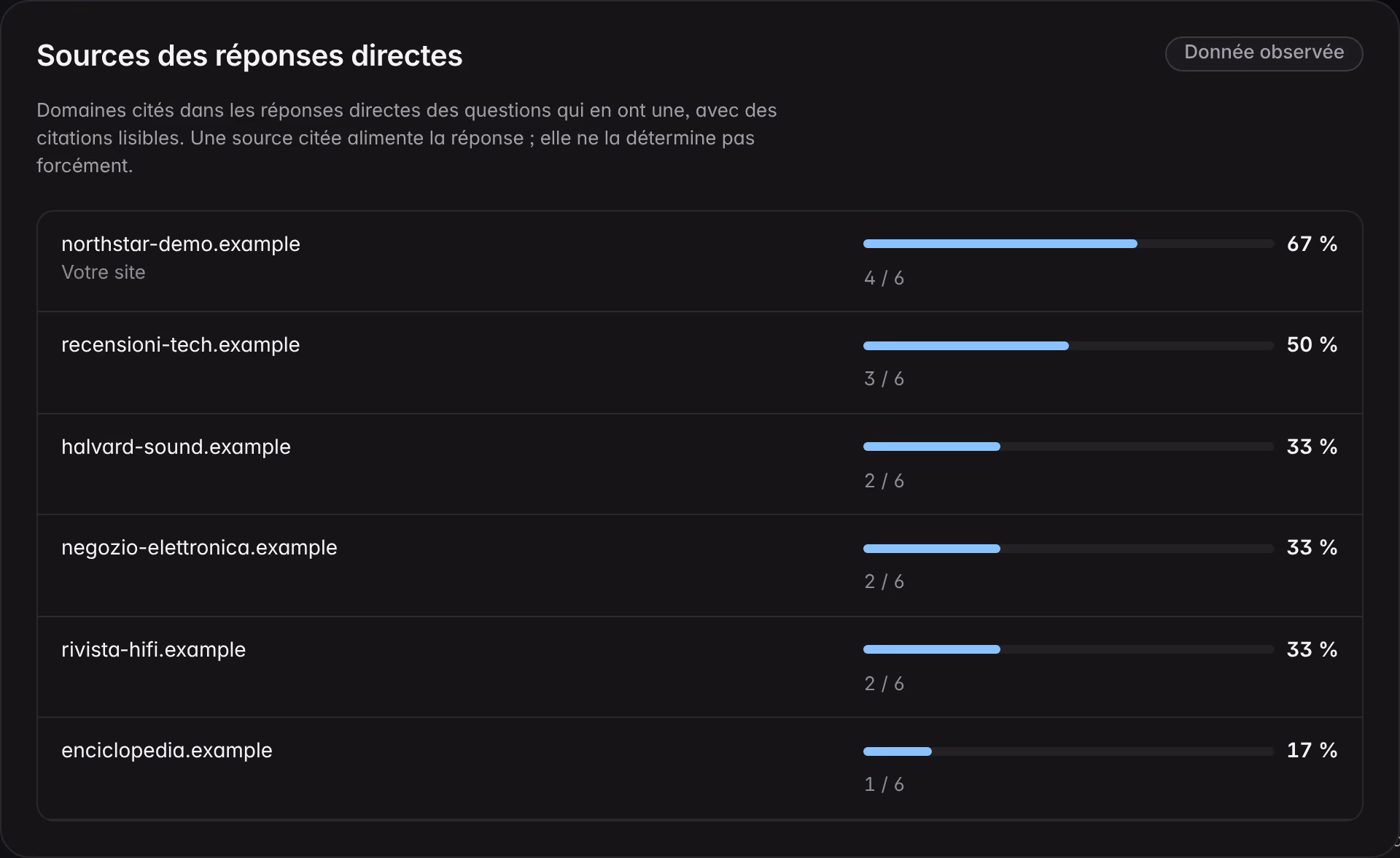
Task: Click the "Donnée observée" badge
Action: (1264, 53)
